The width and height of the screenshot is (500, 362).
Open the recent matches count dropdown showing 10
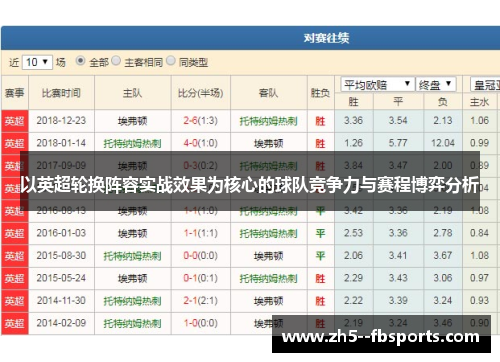pos(37,62)
